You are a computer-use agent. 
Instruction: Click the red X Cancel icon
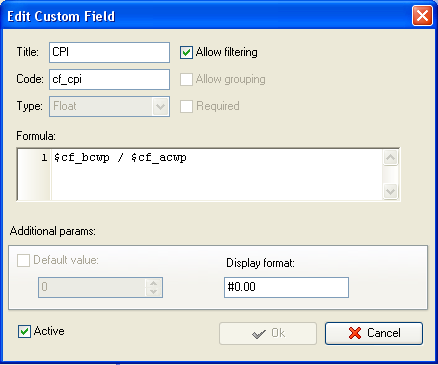click(x=355, y=333)
